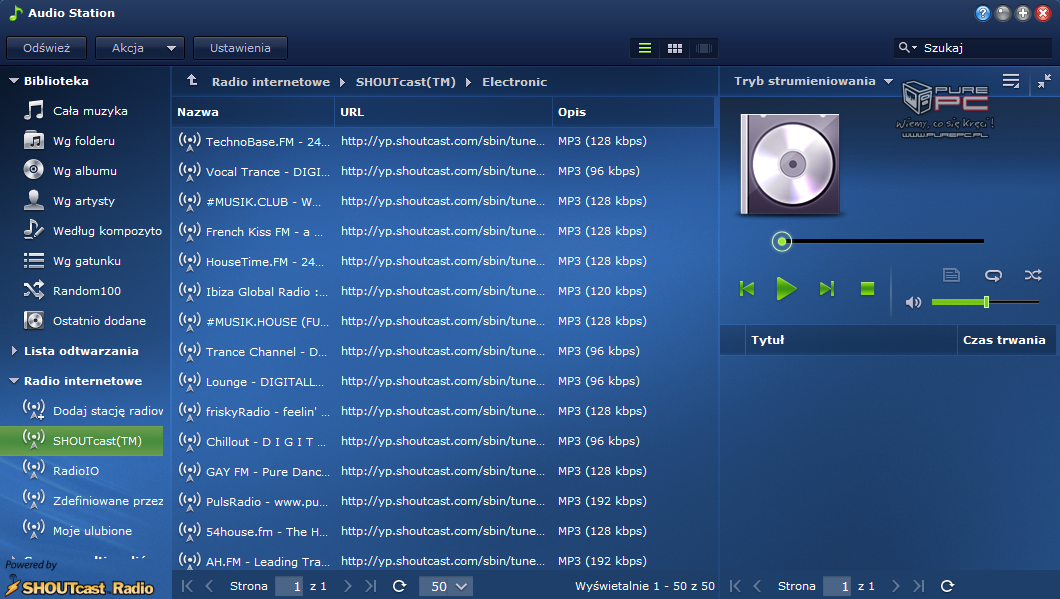Expand the Lista odtwarzania section
The height and width of the screenshot is (599, 1060).
click(x=14, y=351)
